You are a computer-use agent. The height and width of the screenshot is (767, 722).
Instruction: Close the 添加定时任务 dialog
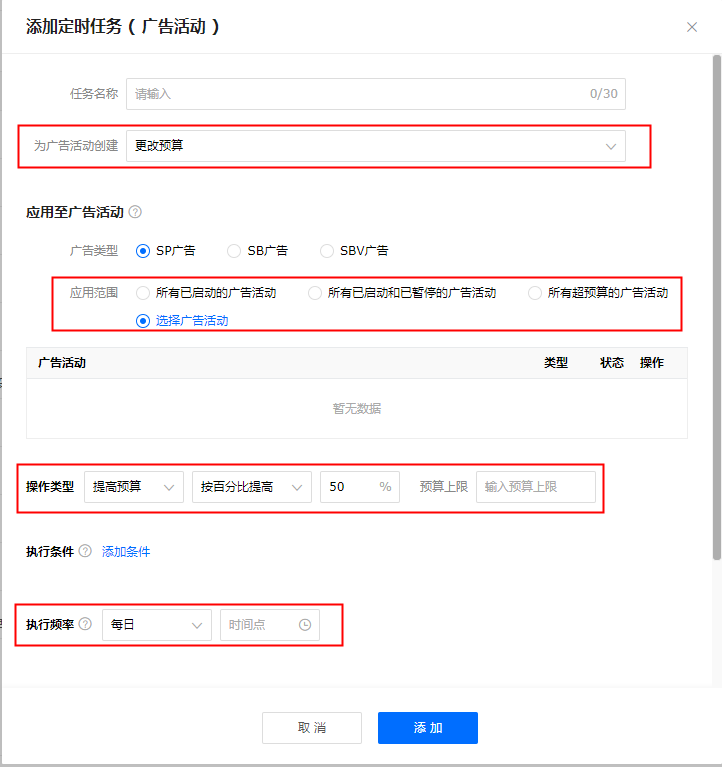coord(692,27)
